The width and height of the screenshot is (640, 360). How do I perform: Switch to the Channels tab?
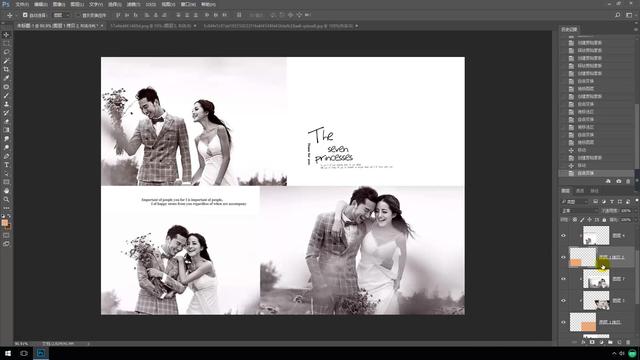coord(580,191)
